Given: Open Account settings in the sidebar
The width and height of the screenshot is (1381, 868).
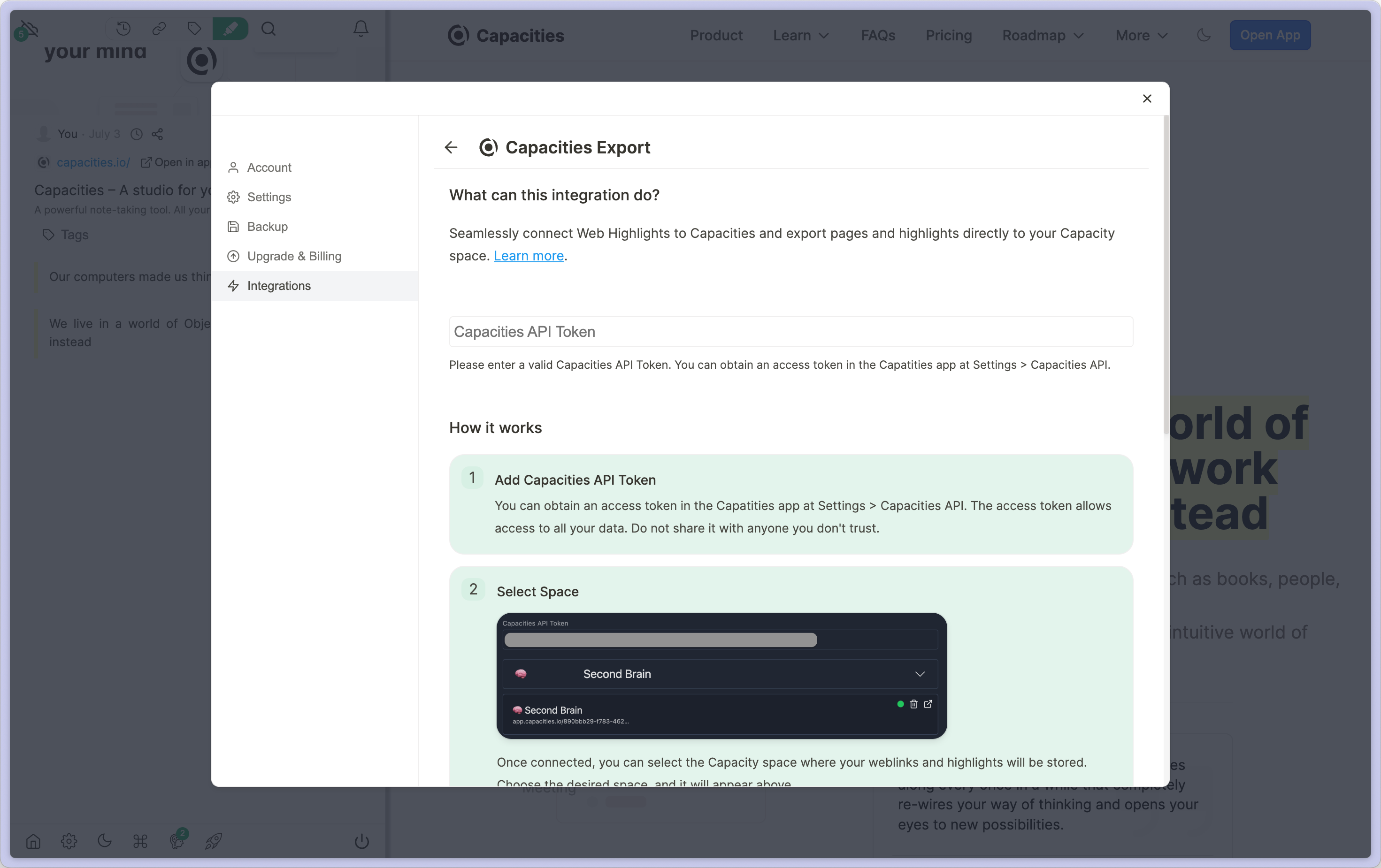Looking at the screenshot, I should tap(269, 168).
